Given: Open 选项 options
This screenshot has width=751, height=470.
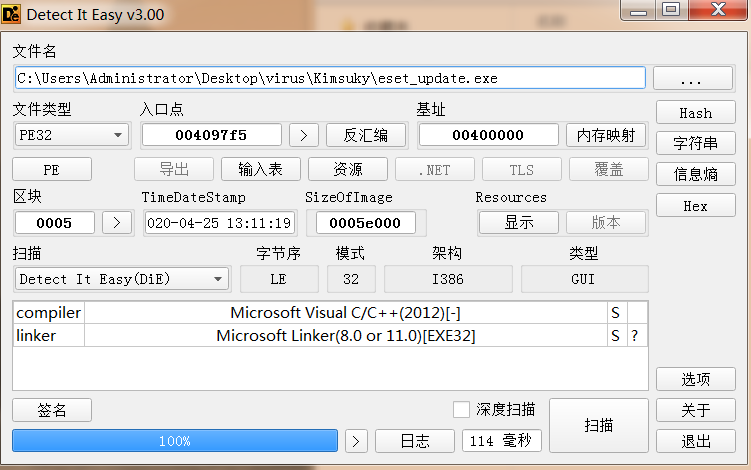Looking at the screenshot, I should 695,379.
